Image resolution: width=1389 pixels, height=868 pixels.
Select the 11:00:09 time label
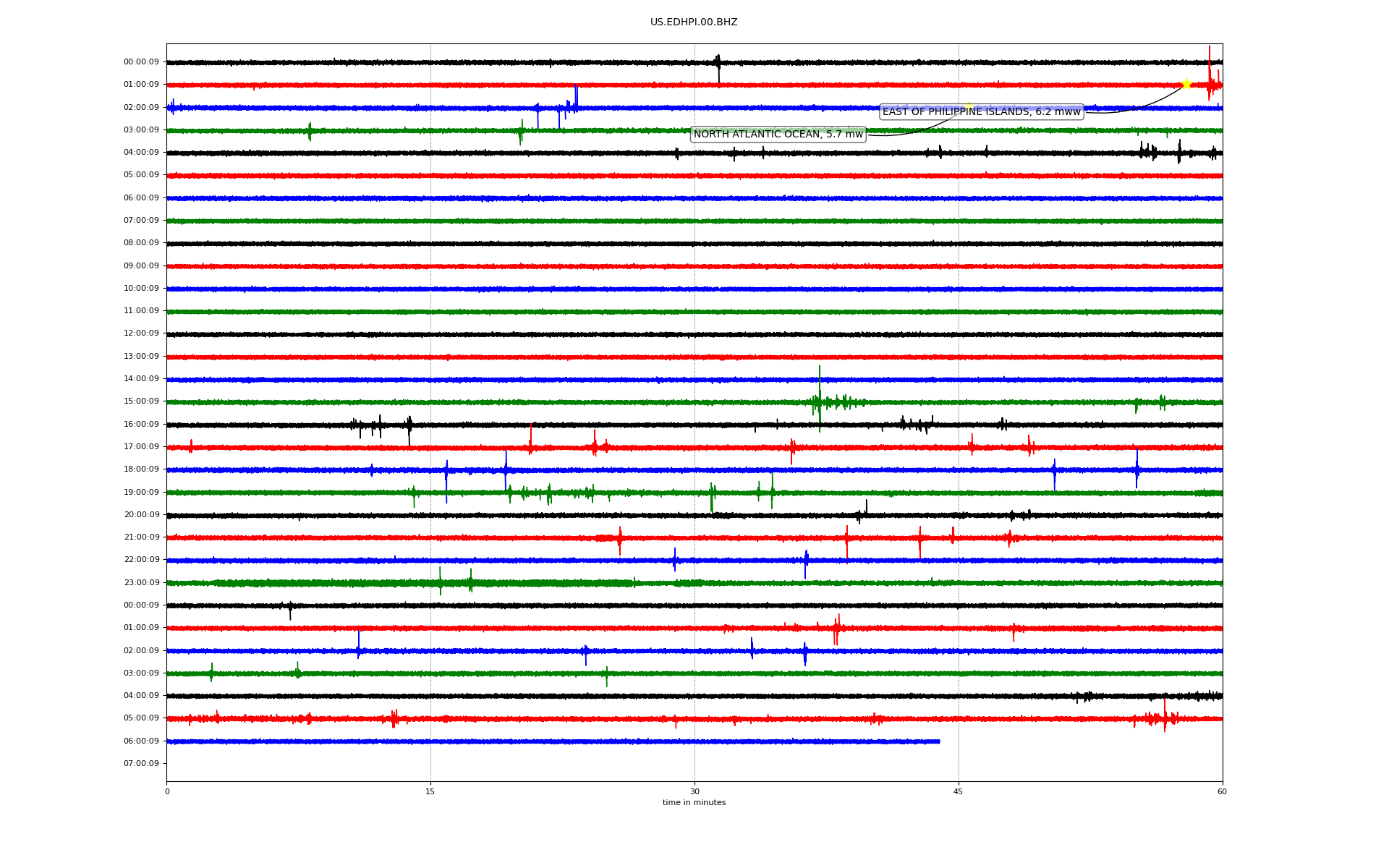point(141,311)
